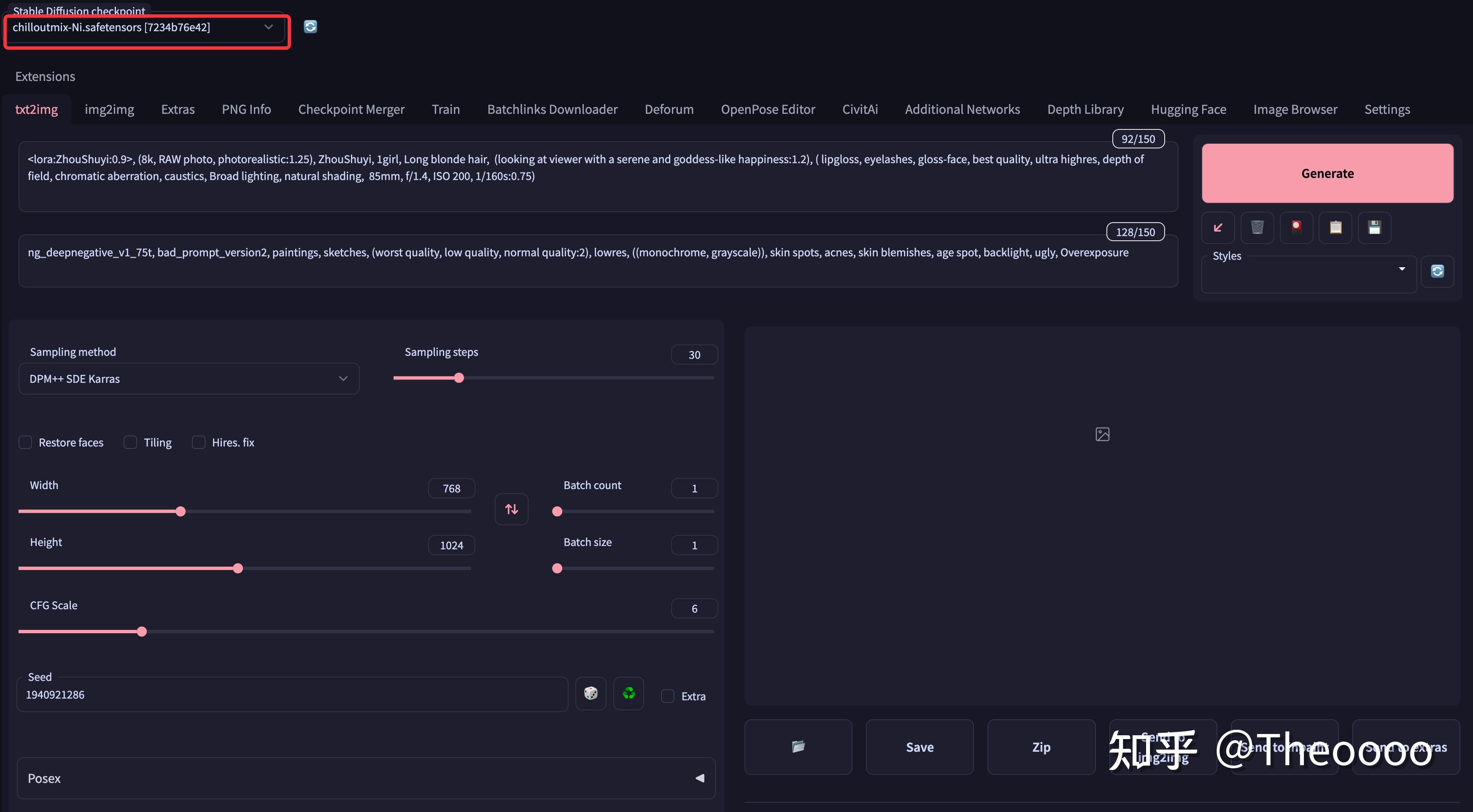Enable the Restore faces checkbox

tap(25, 442)
